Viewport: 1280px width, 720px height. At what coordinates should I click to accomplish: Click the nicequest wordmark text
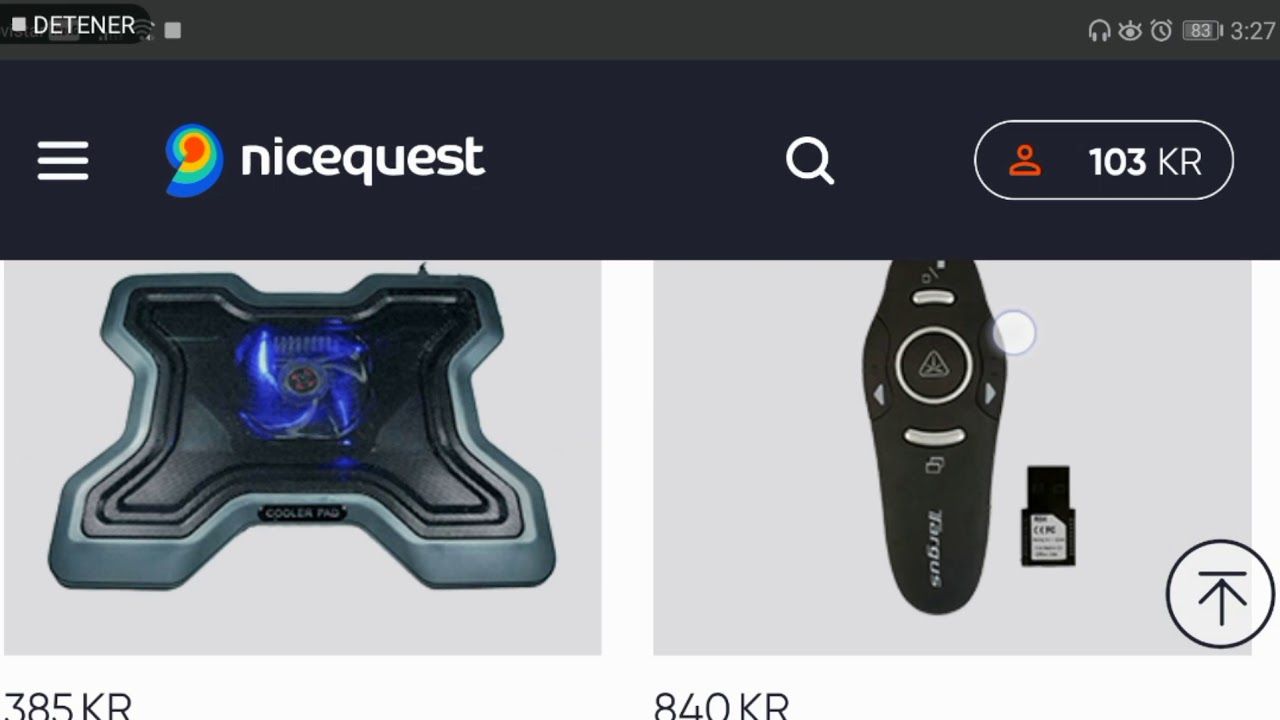362,159
